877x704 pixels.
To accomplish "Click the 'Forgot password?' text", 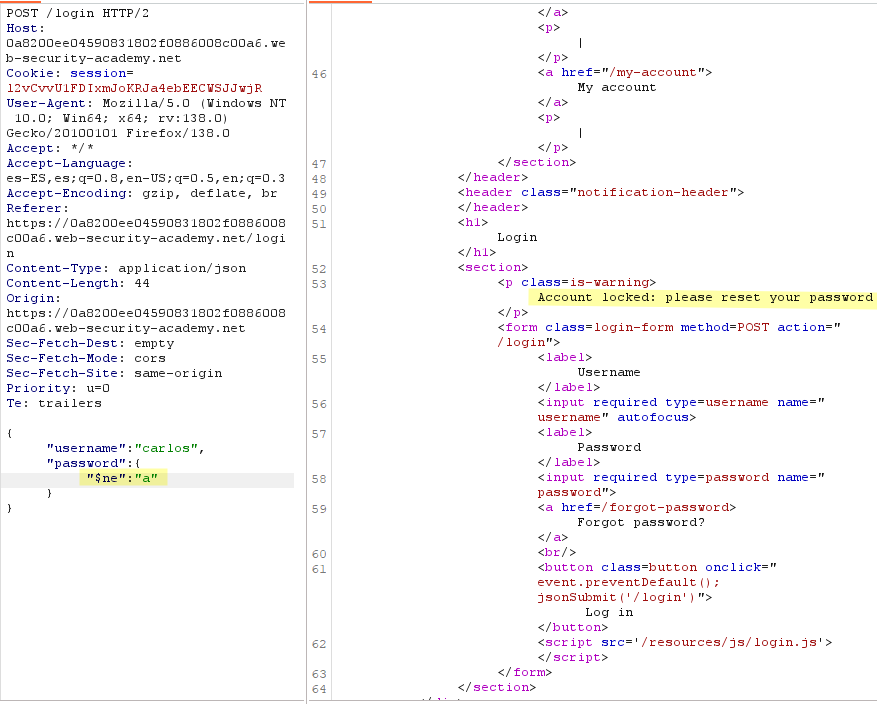I will tap(641, 522).
